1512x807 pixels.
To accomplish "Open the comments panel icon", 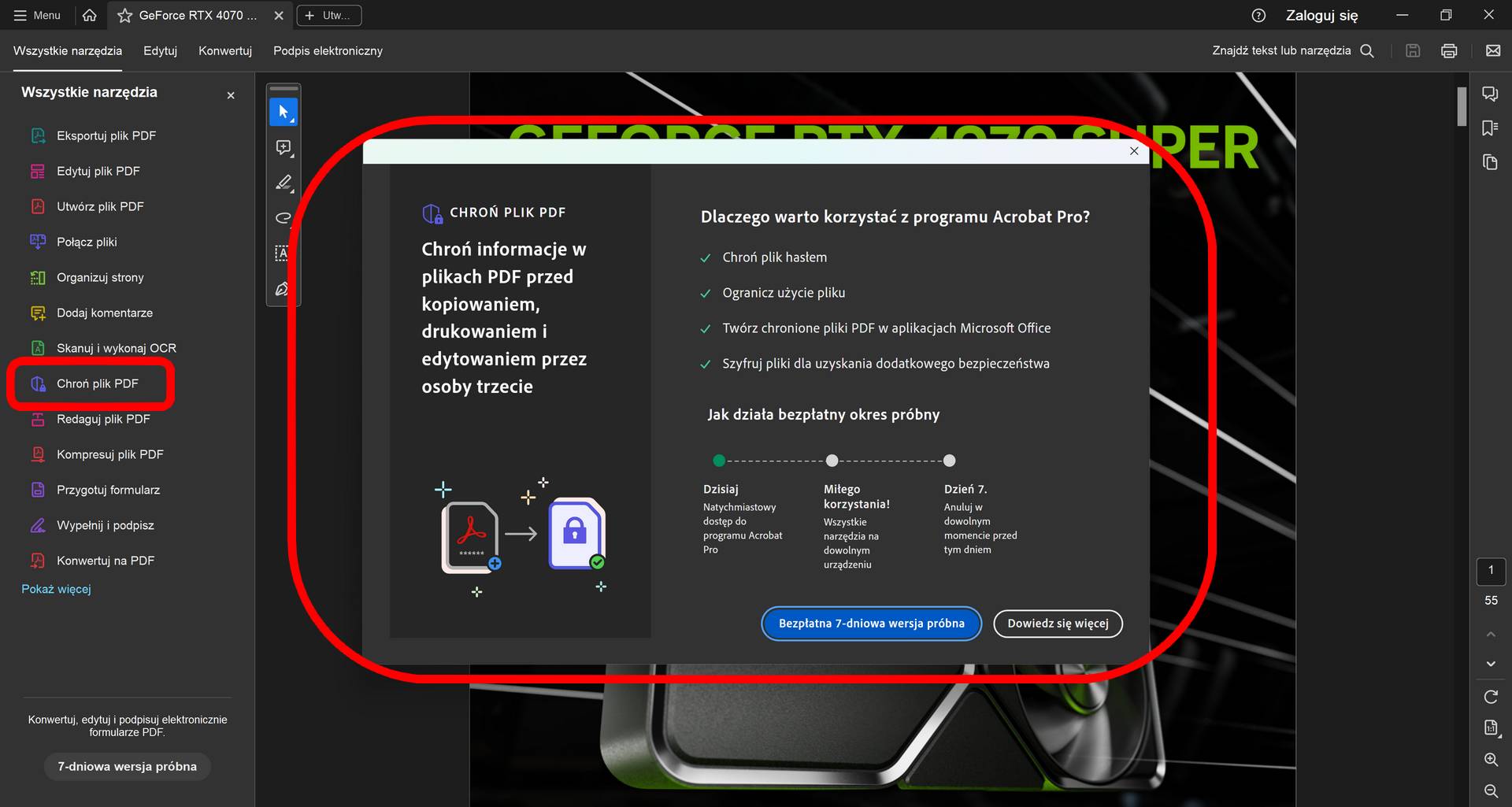I will click(x=1490, y=94).
